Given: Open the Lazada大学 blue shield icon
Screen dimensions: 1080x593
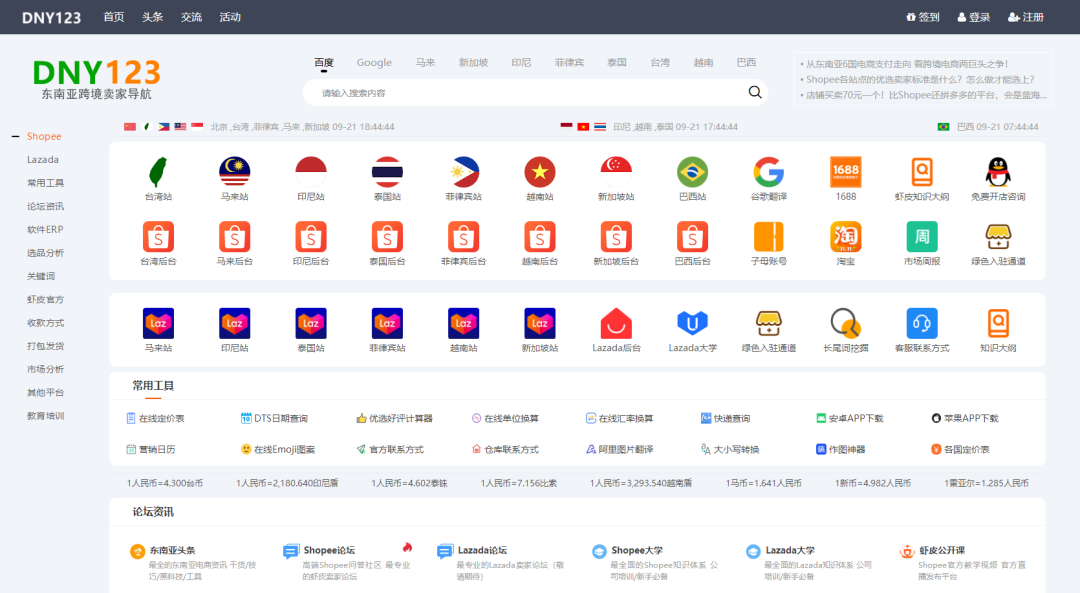Looking at the screenshot, I should pyautogui.click(x=692, y=323).
